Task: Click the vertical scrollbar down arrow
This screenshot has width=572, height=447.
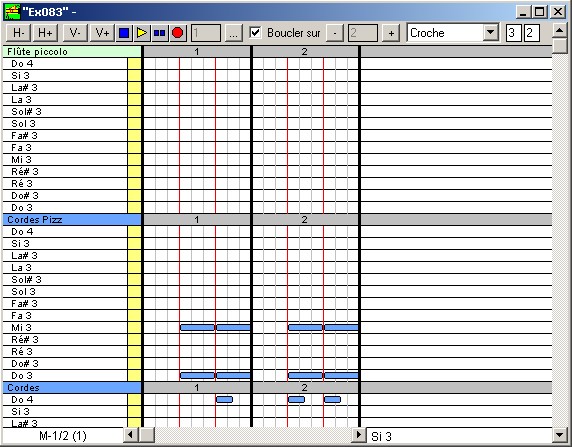Action: tap(560, 435)
